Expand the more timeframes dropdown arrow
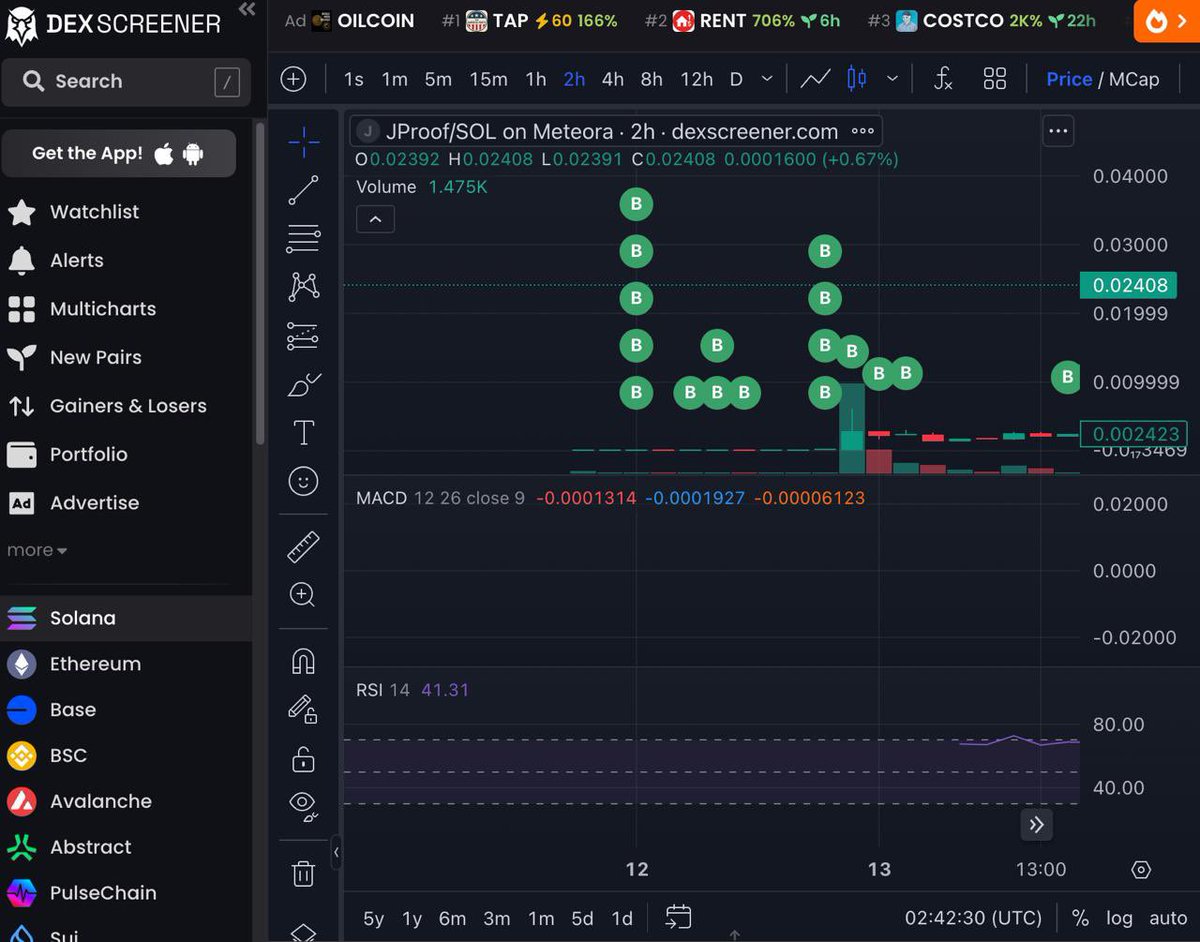 click(767, 79)
